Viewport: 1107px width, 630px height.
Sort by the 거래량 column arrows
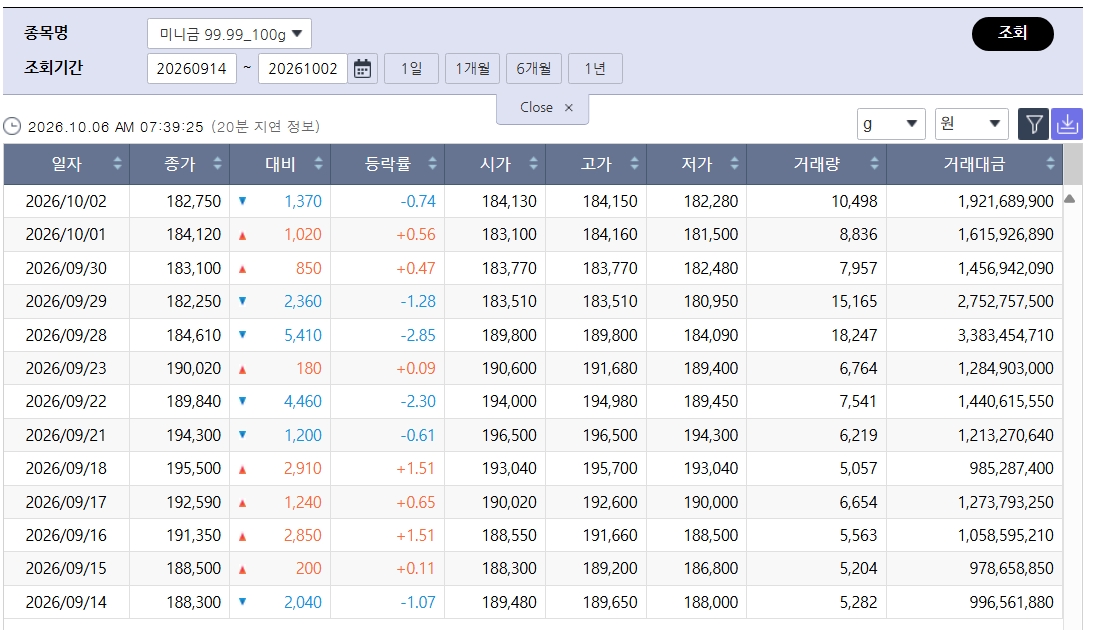click(874, 164)
